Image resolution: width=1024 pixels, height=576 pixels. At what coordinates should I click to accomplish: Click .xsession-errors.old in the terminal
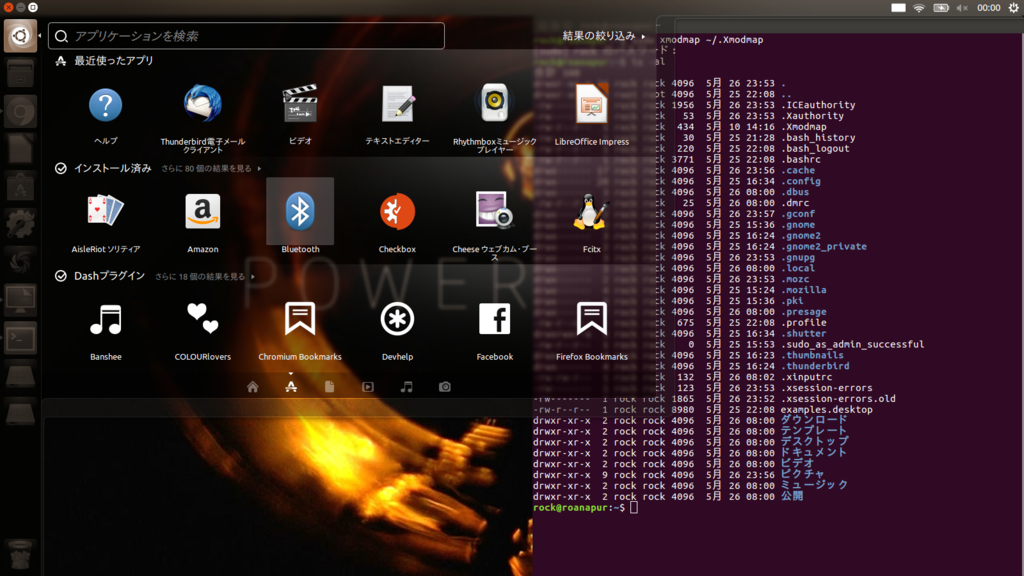[x=838, y=398]
